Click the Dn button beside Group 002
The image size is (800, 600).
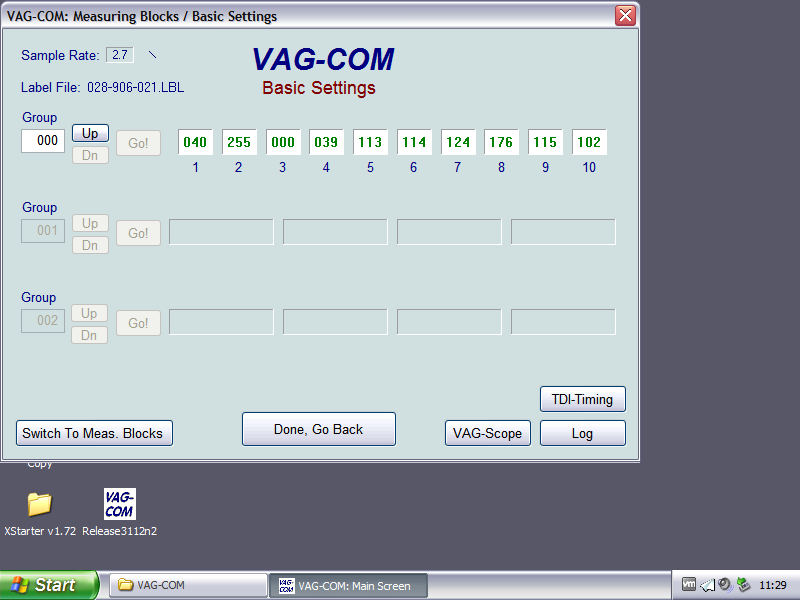[89, 335]
